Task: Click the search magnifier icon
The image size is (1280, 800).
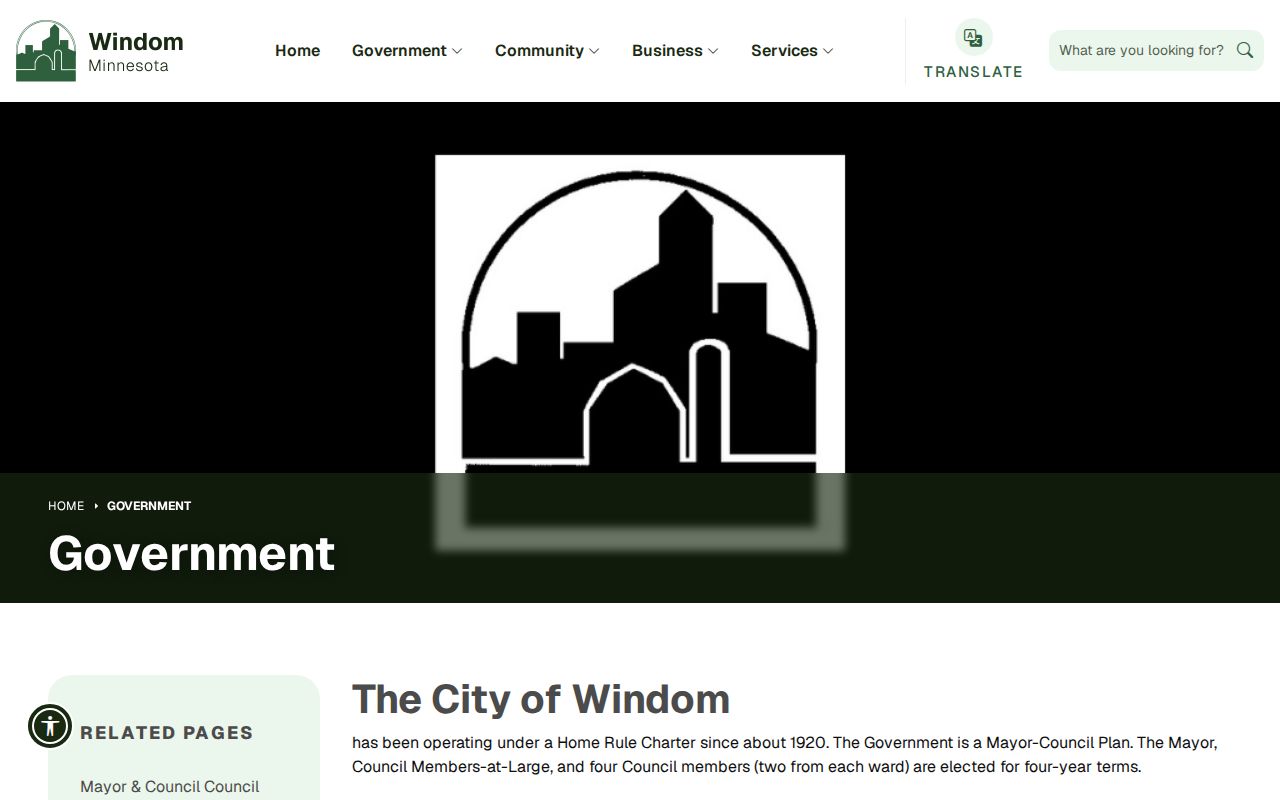Action: point(1245,50)
